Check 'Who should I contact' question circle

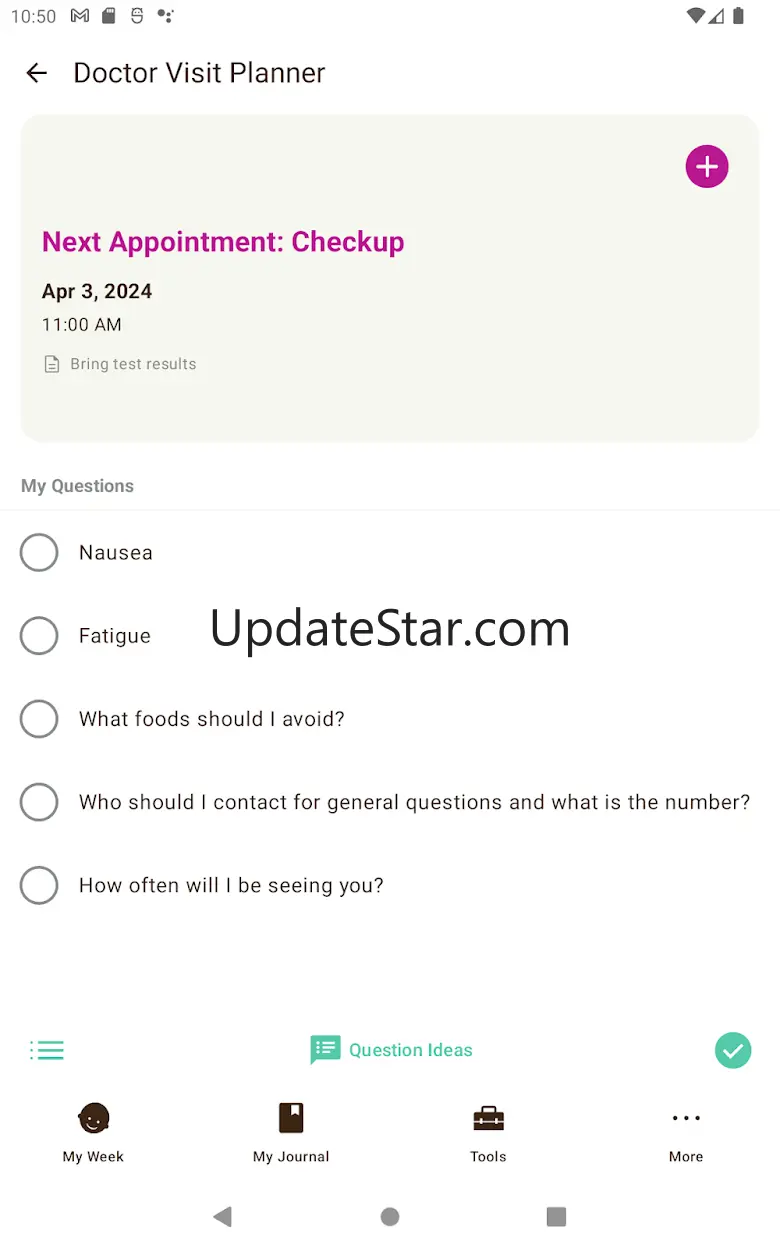click(39, 802)
